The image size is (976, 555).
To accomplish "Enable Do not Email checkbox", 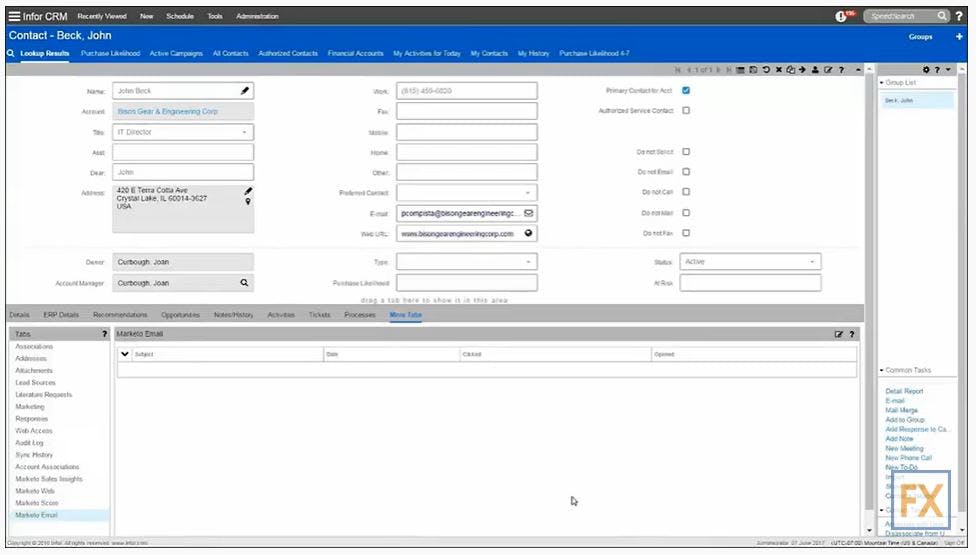I will [x=686, y=172].
